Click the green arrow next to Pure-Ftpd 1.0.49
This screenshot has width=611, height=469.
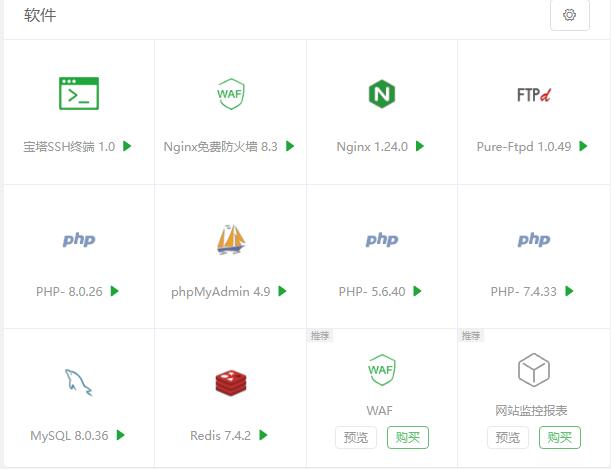pyautogui.click(x=583, y=146)
